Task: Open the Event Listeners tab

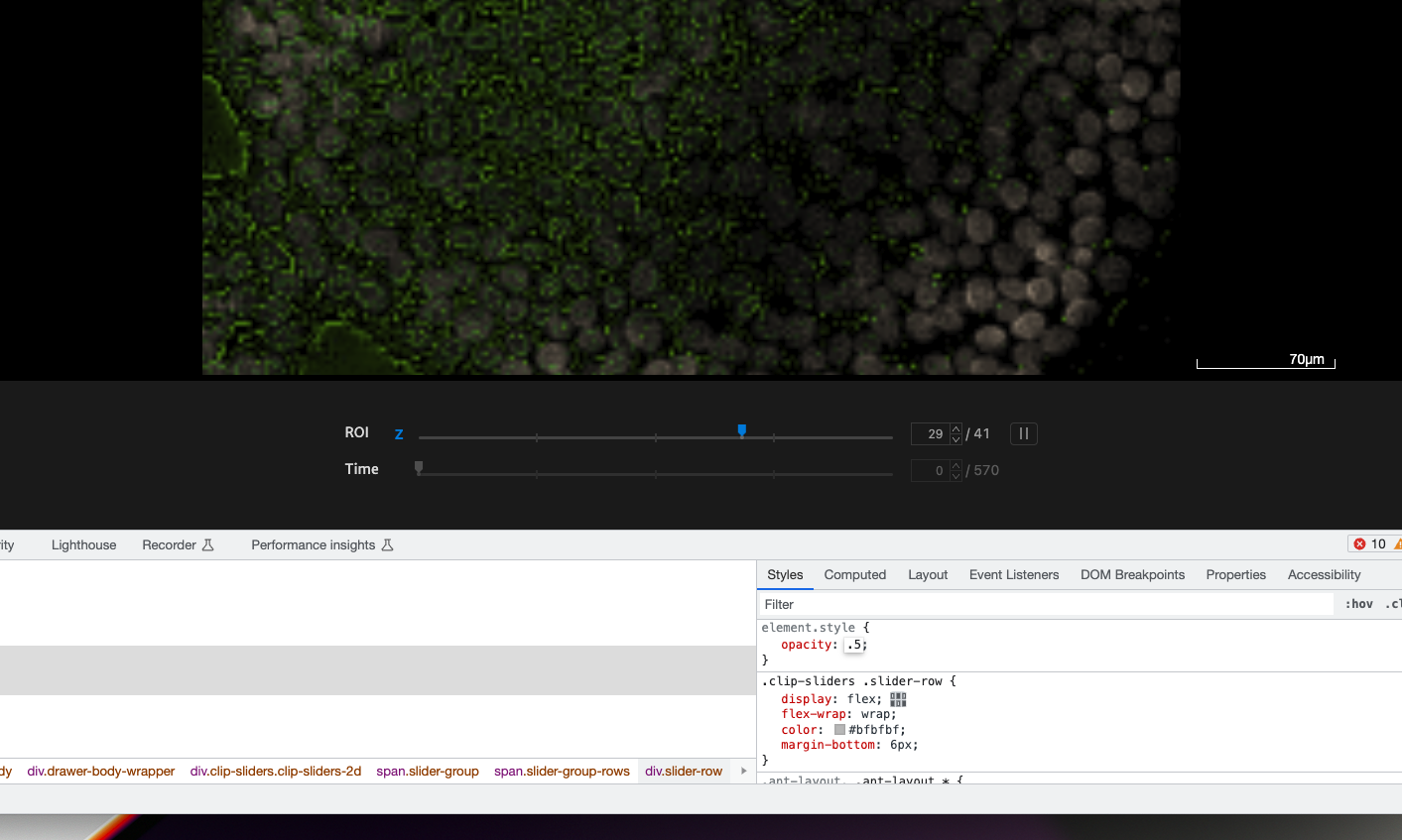Action: click(1013, 574)
